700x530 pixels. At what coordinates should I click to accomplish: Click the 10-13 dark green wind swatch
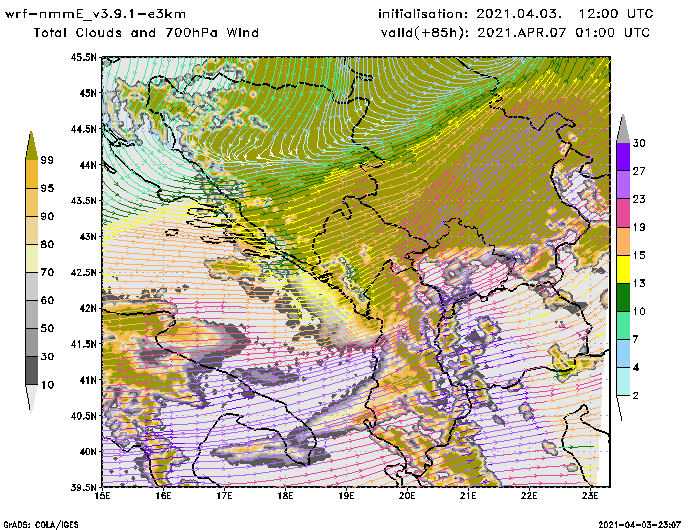click(x=623, y=297)
